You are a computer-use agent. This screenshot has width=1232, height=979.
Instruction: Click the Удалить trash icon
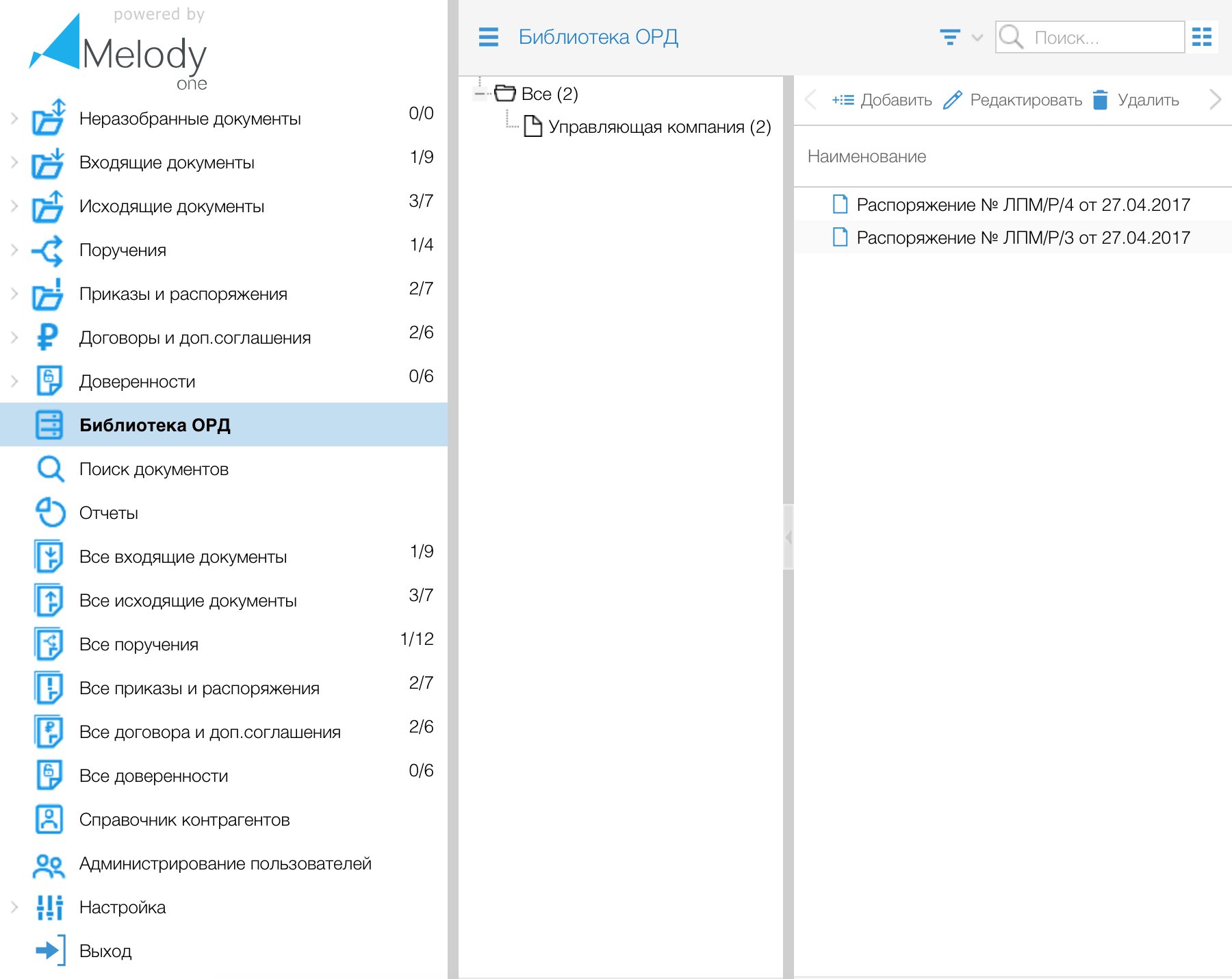pos(1101,100)
